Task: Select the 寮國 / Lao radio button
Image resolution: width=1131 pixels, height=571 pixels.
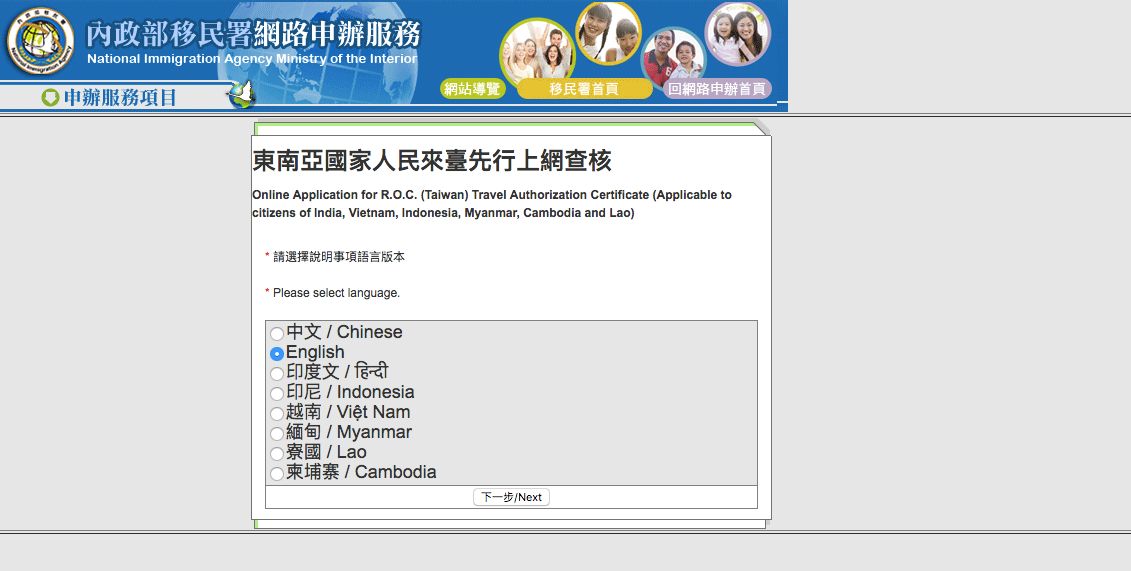Action: coord(277,454)
